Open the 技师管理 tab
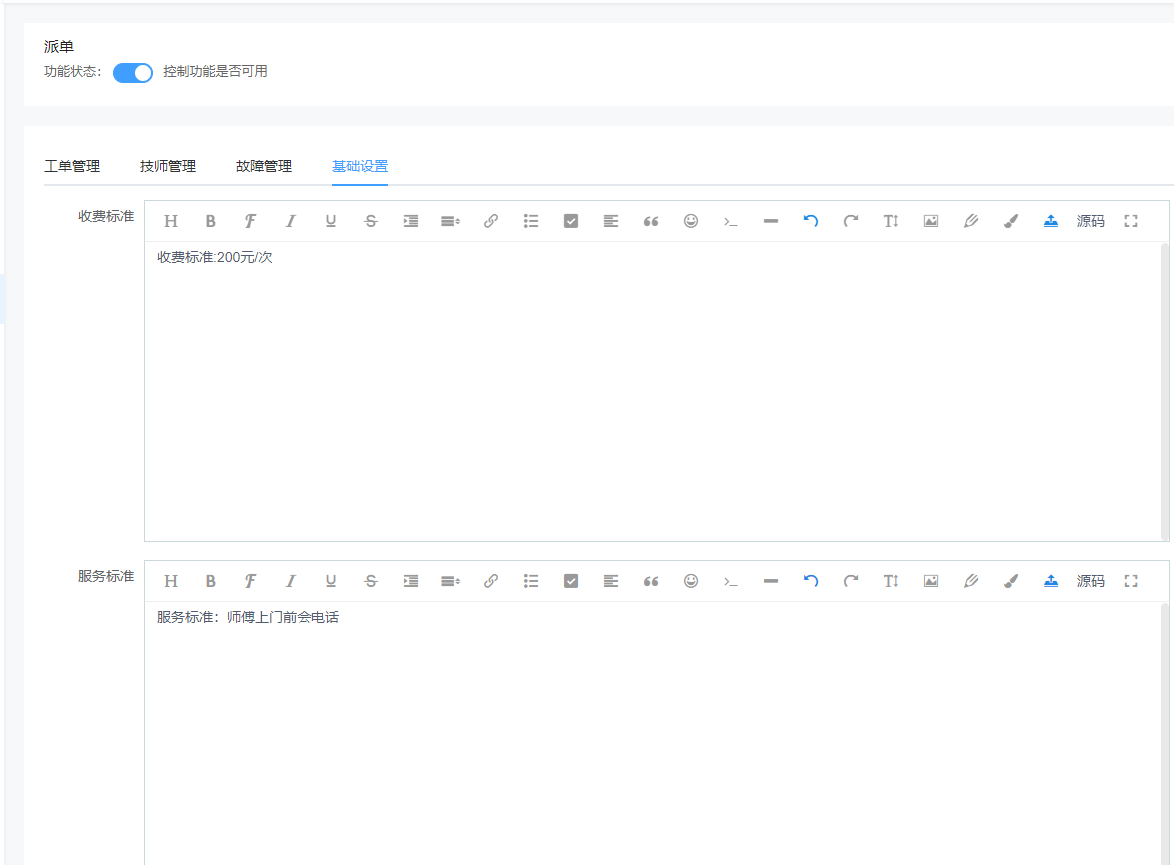The height and width of the screenshot is (865, 1174). (168, 166)
